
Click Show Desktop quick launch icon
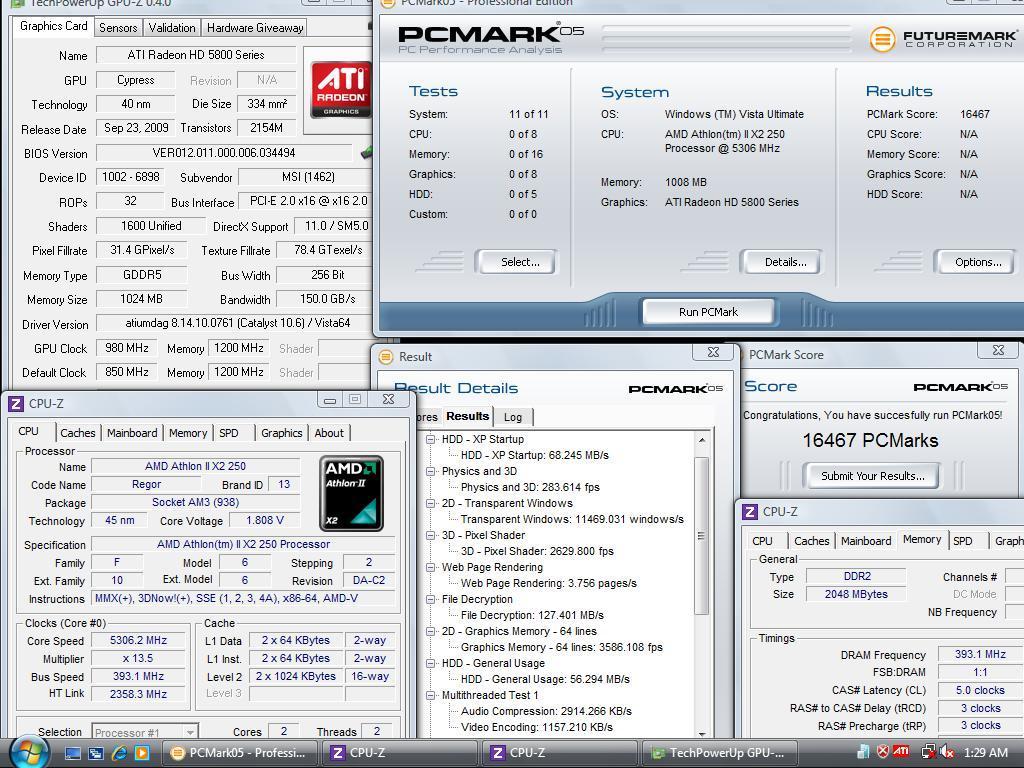coord(72,753)
